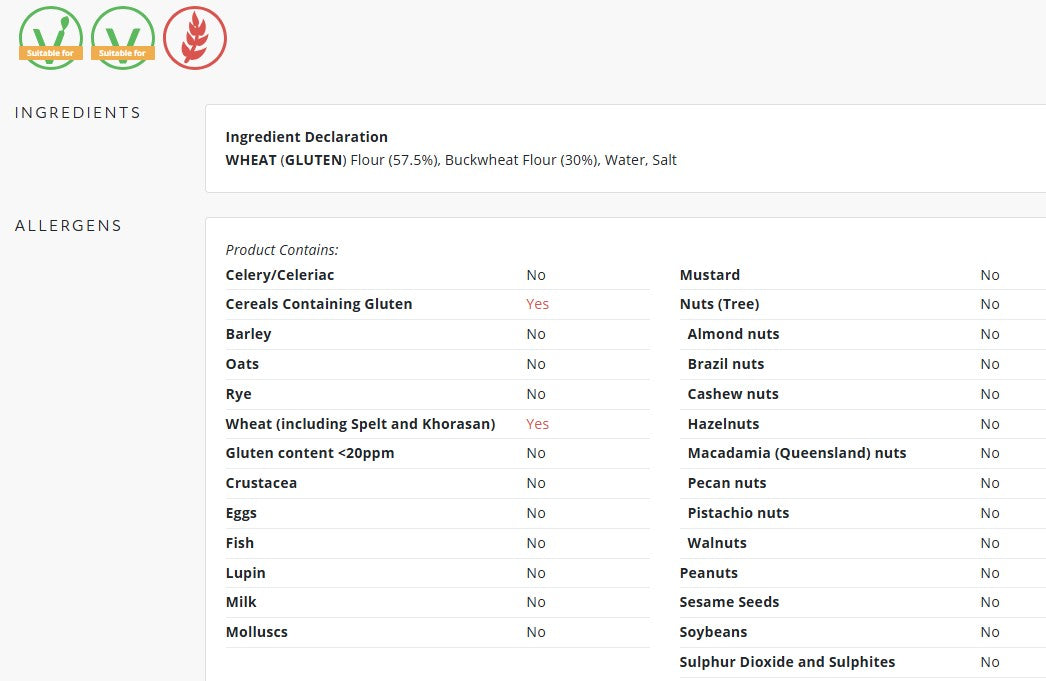Click the Sulphur Dioxide and Sulphites label
The width and height of the screenshot is (1046, 681).
(x=787, y=662)
